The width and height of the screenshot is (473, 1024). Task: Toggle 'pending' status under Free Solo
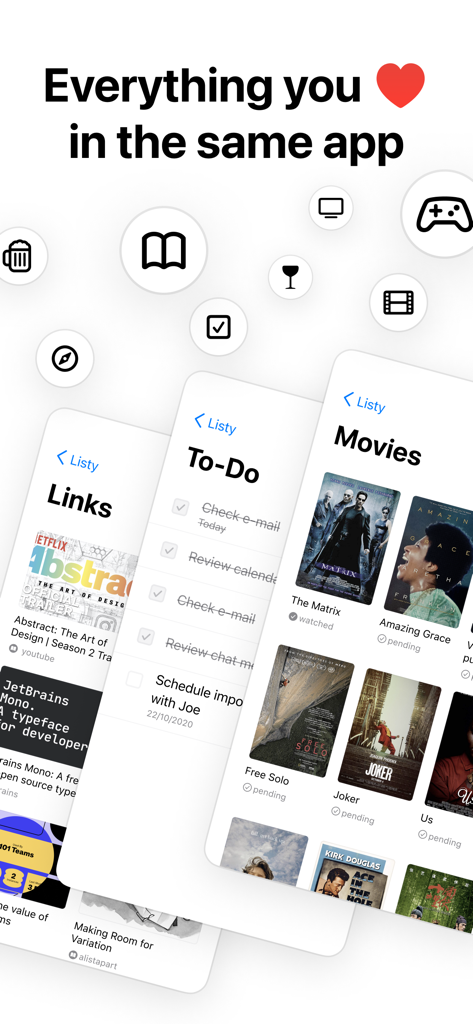click(x=264, y=792)
